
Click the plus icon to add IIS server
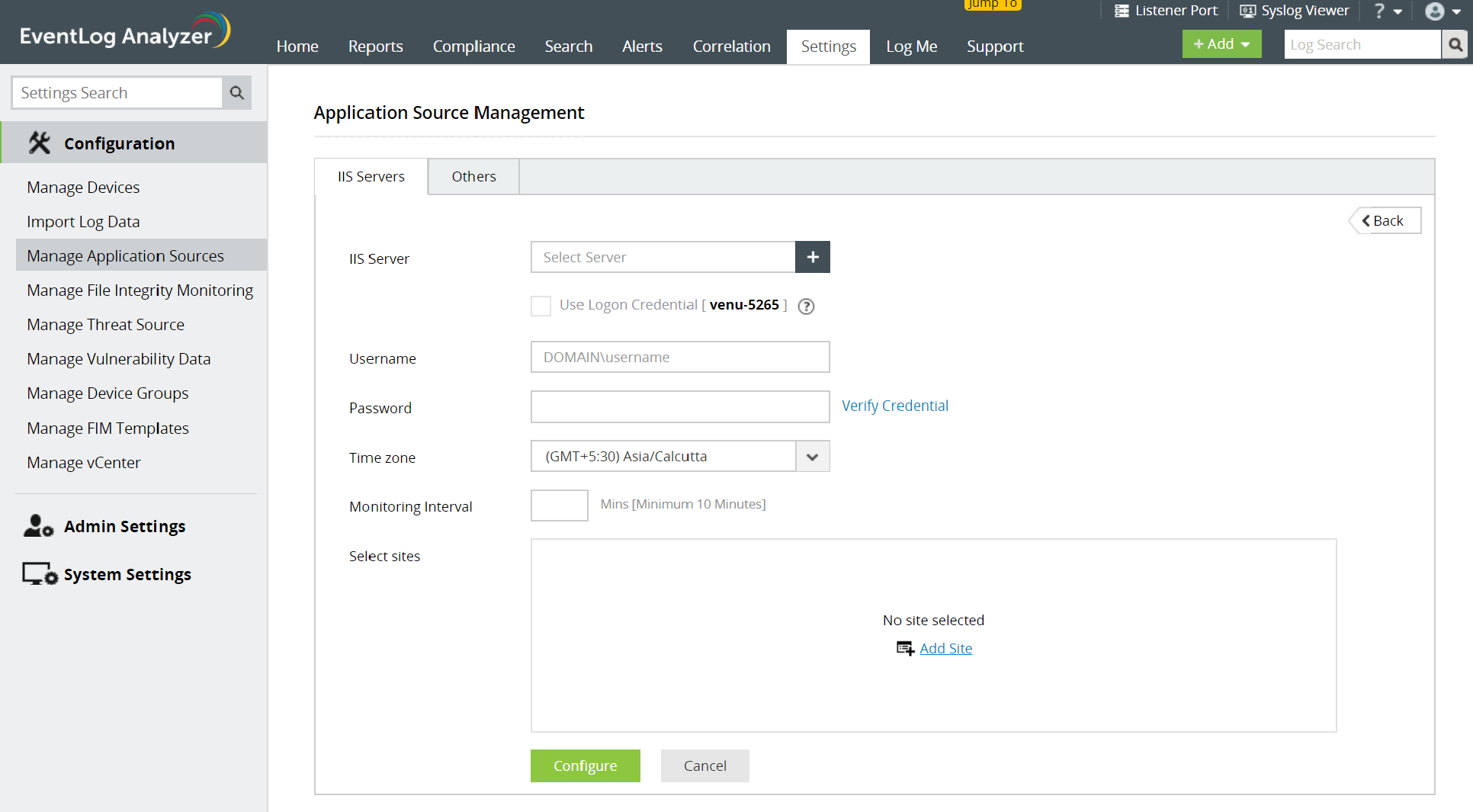(813, 258)
